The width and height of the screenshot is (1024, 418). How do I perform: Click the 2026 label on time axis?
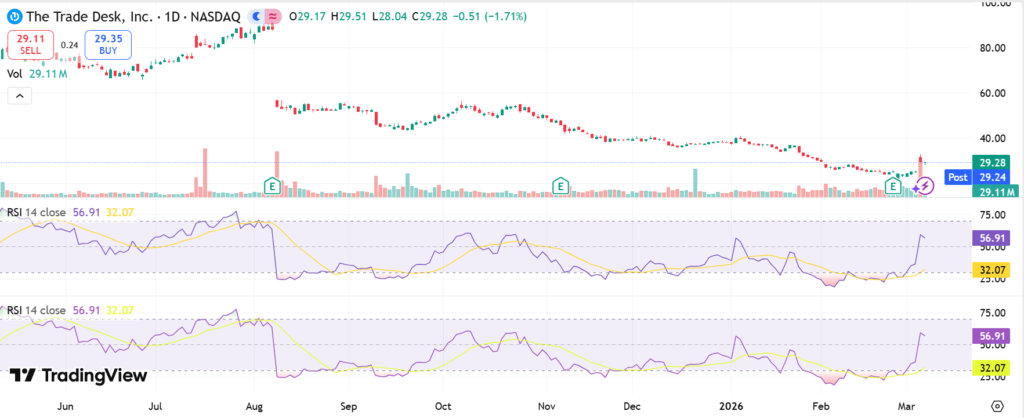729,406
